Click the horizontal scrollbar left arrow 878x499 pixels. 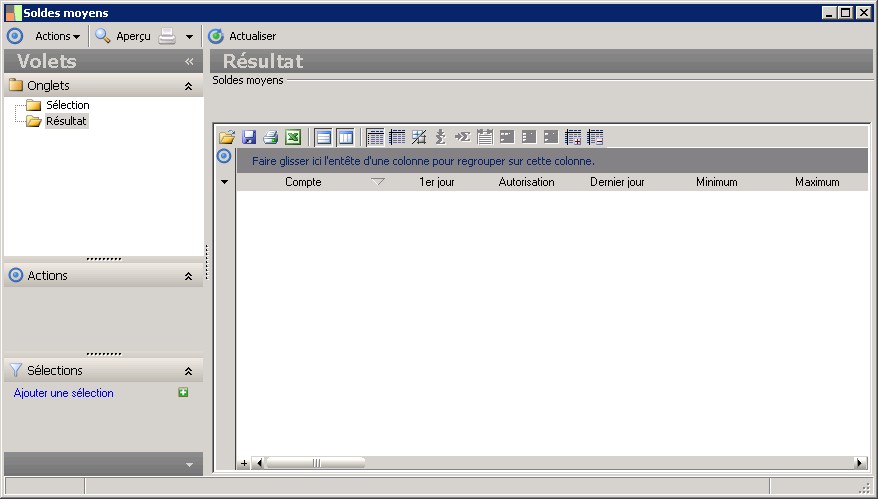point(258,463)
